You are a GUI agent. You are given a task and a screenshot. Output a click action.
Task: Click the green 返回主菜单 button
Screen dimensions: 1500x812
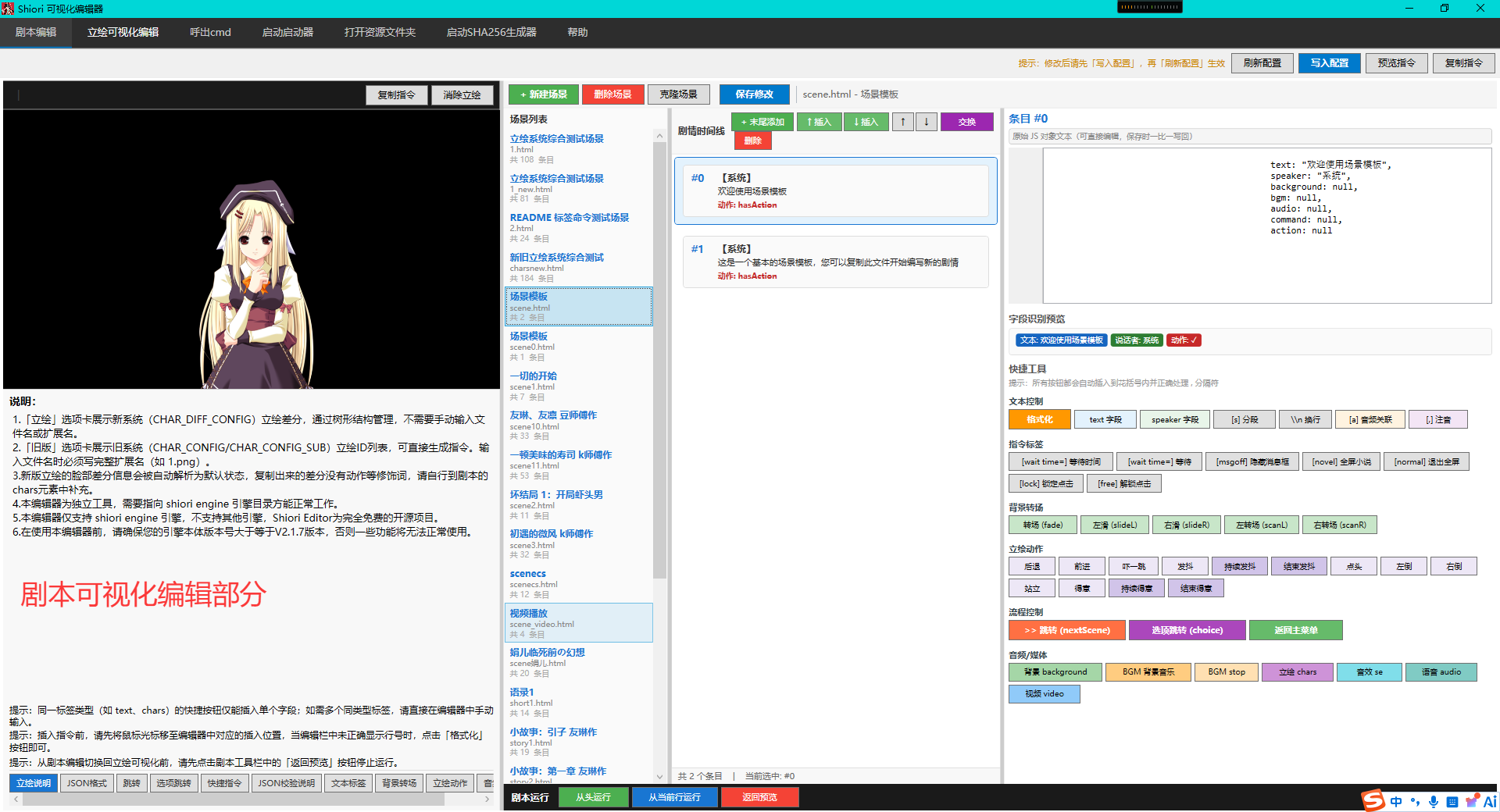click(1296, 630)
